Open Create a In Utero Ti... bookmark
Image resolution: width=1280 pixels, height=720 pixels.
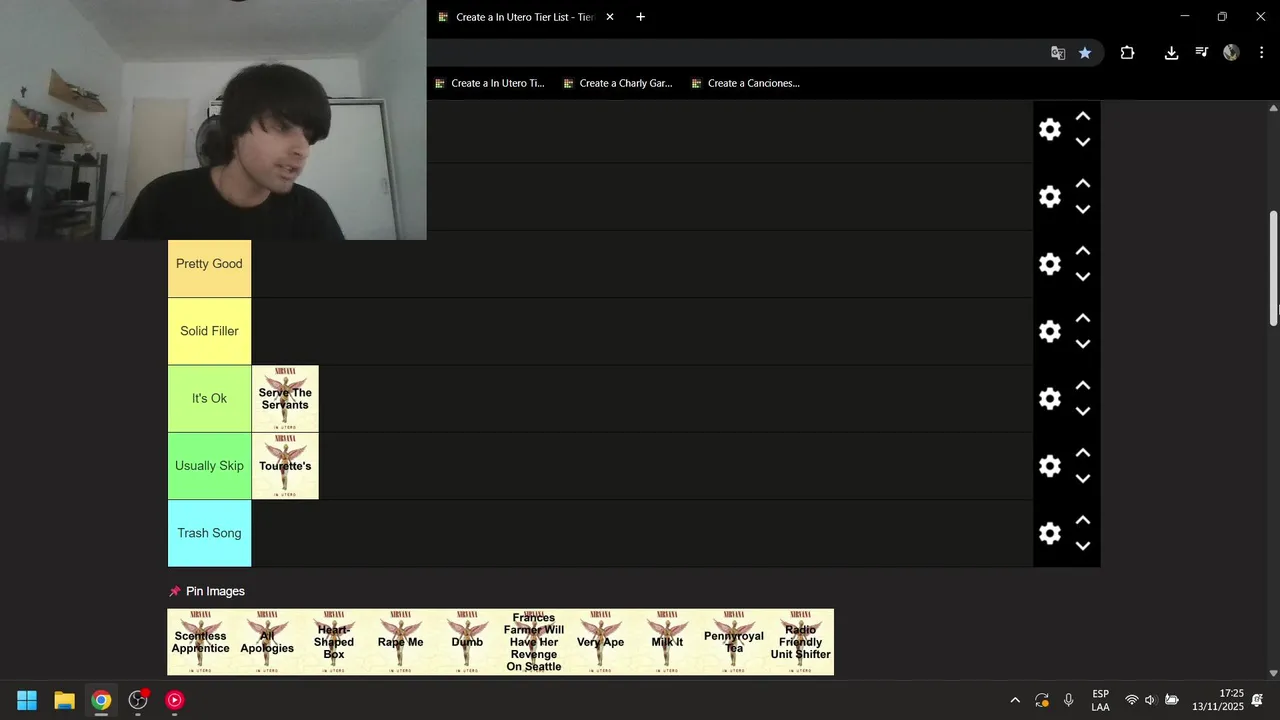pos(490,83)
